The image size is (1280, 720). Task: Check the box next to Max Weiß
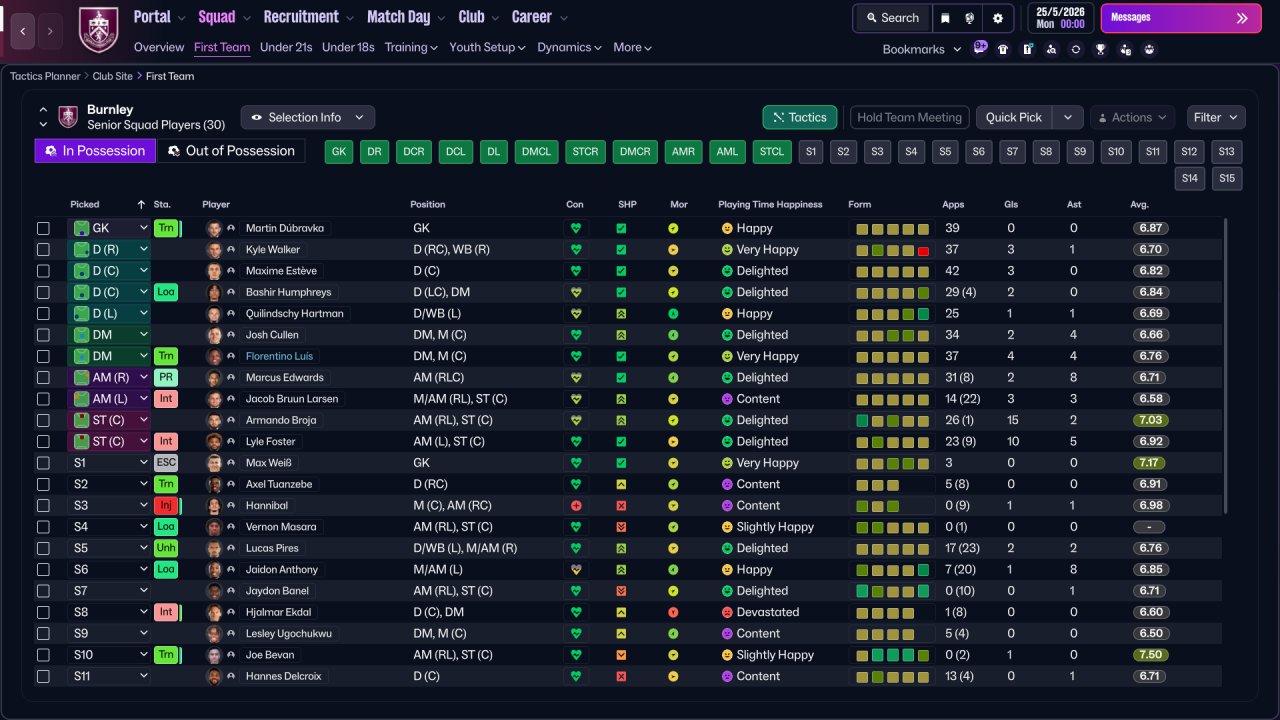pyautogui.click(x=43, y=463)
